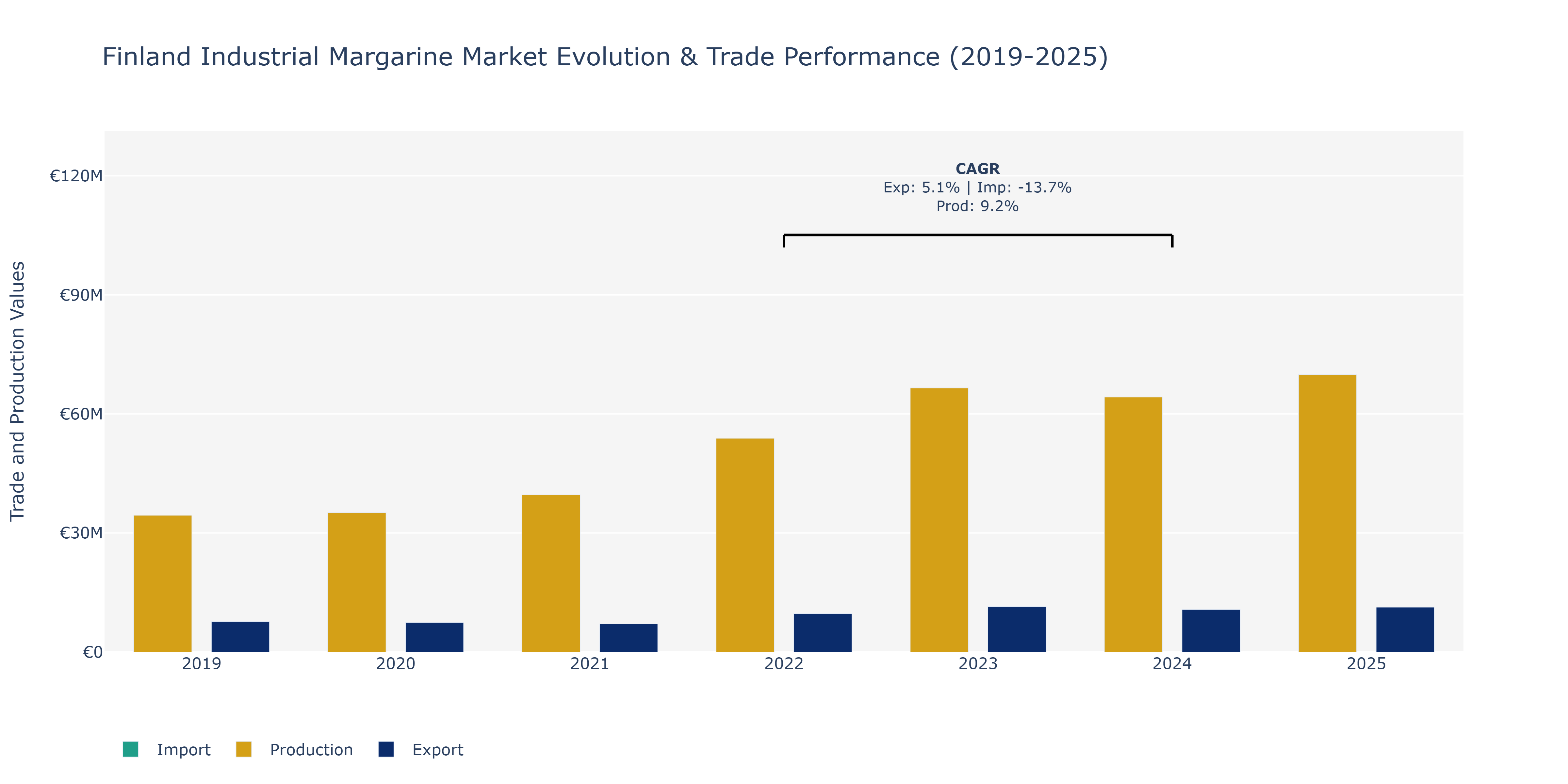The height and width of the screenshot is (784, 1568).
Task: Click the 2024 x-axis label
Action: (x=1172, y=663)
